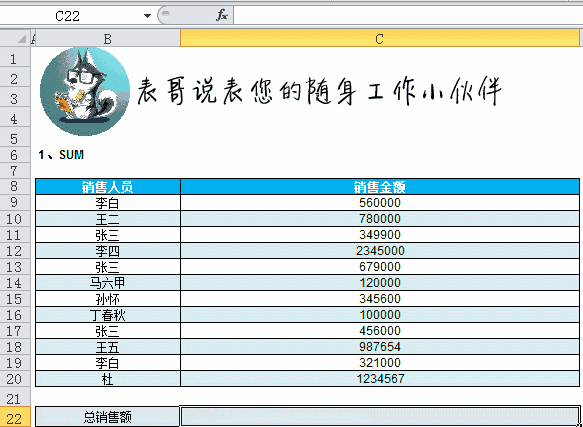This screenshot has height=427, width=583.
Task: Click the 销售金额 header cell
Action: click(x=380, y=186)
